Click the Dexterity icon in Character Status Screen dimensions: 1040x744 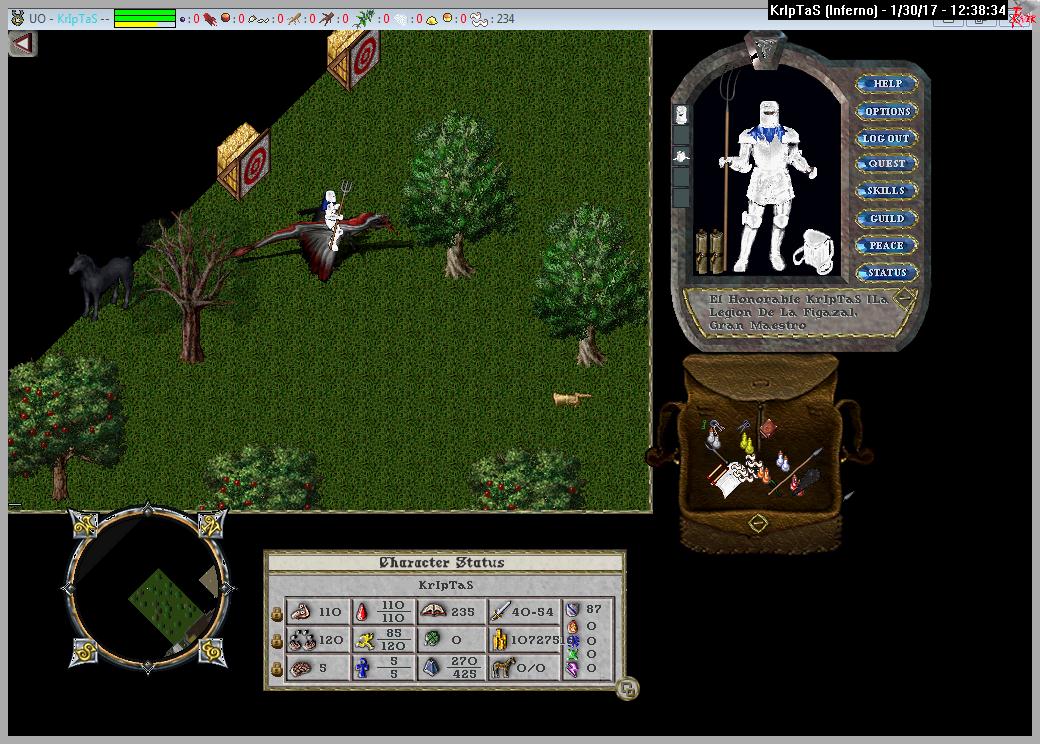pyautogui.click(x=301, y=640)
